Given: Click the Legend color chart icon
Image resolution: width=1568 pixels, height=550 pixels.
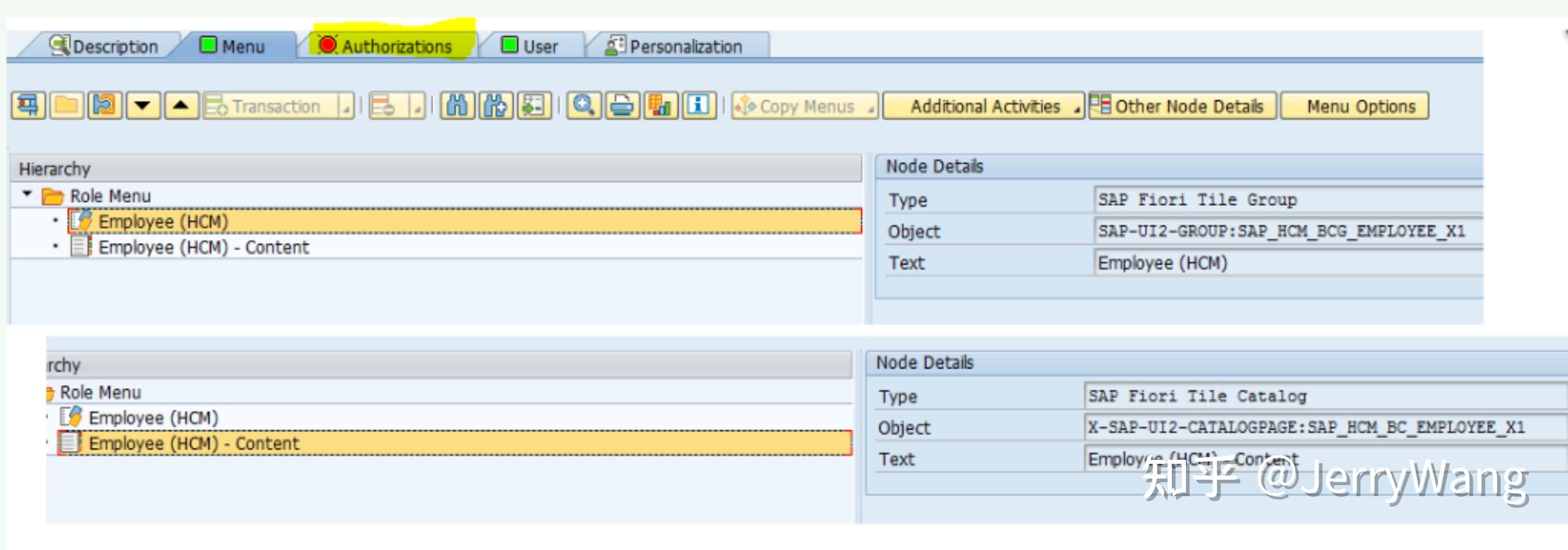Looking at the screenshot, I should coord(661,105).
